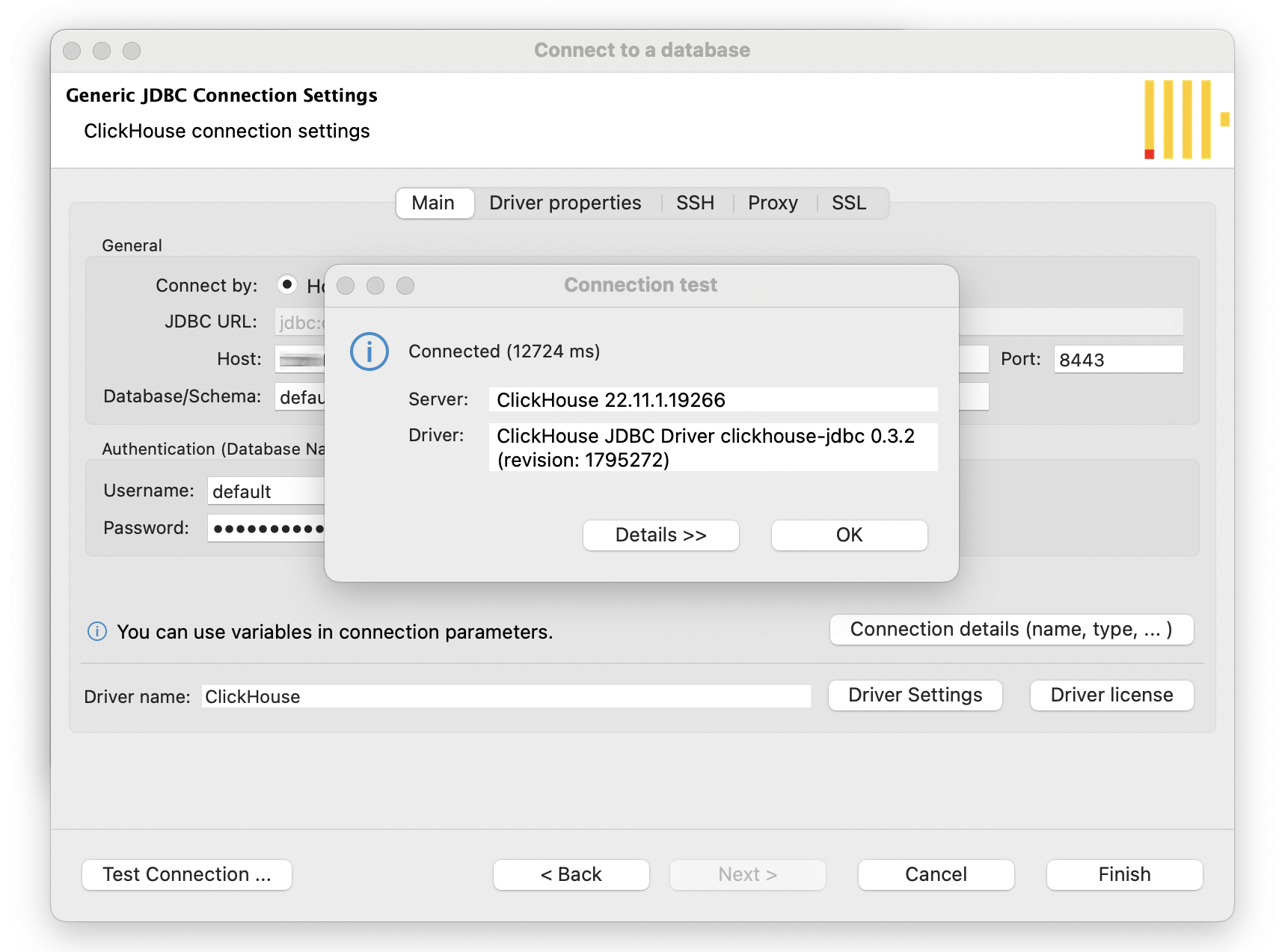Switch to the Driver properties tab
Screen dimensions: 1285x952
point(565,203)
